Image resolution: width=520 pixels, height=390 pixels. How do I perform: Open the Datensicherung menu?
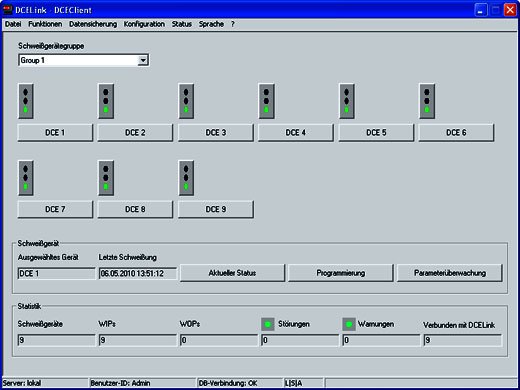point(93,24)
